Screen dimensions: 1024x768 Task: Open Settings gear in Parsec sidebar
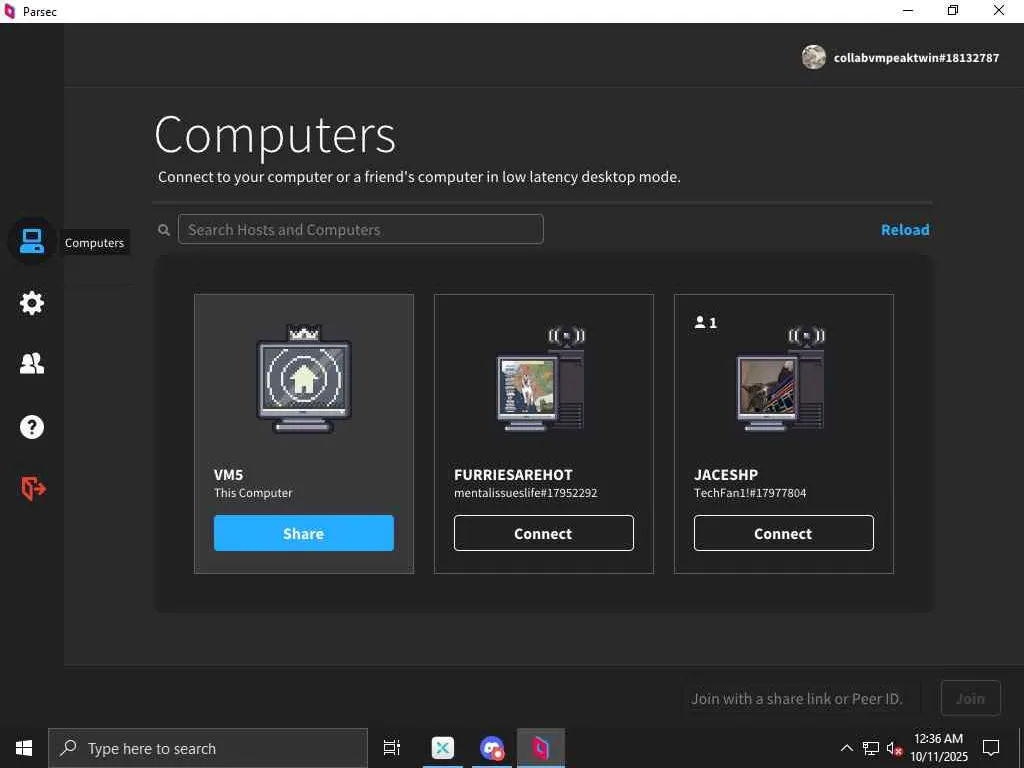pyautogui.click(x=31, y=303)
